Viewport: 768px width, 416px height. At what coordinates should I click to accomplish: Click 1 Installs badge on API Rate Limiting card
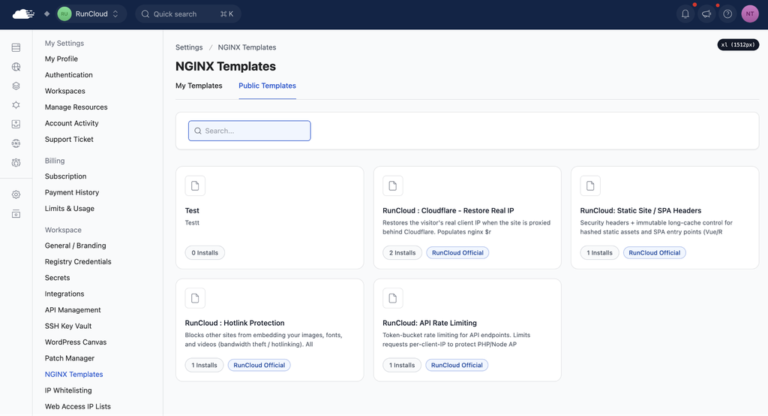pyautogui.click(x=402, y=365)
